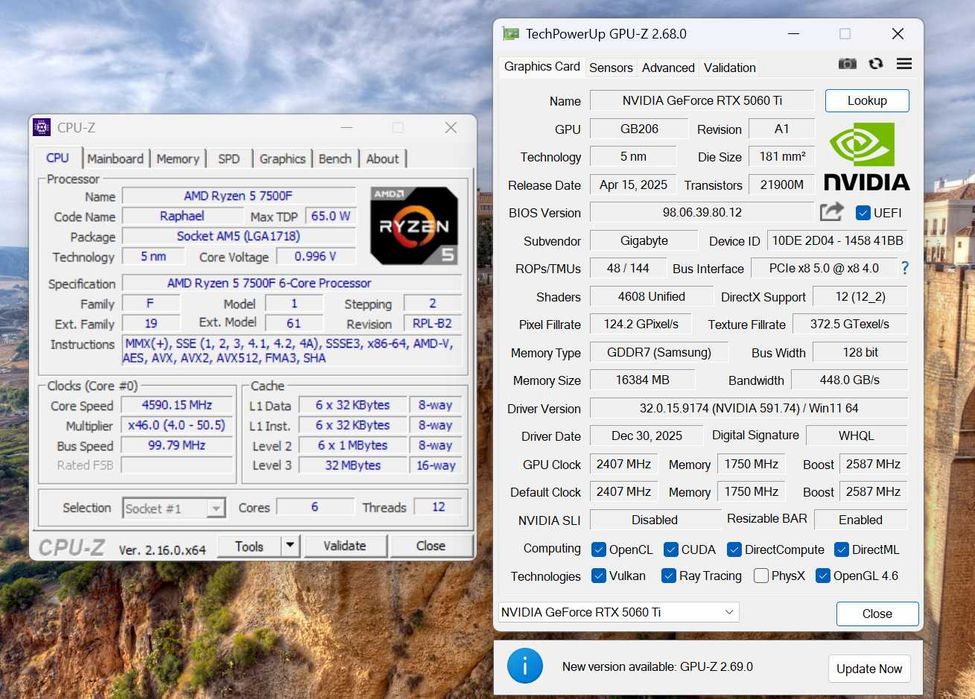975x699 pixels.
Task: Open the SPD tab in CPU-Z
Action: tap(229, 159)
